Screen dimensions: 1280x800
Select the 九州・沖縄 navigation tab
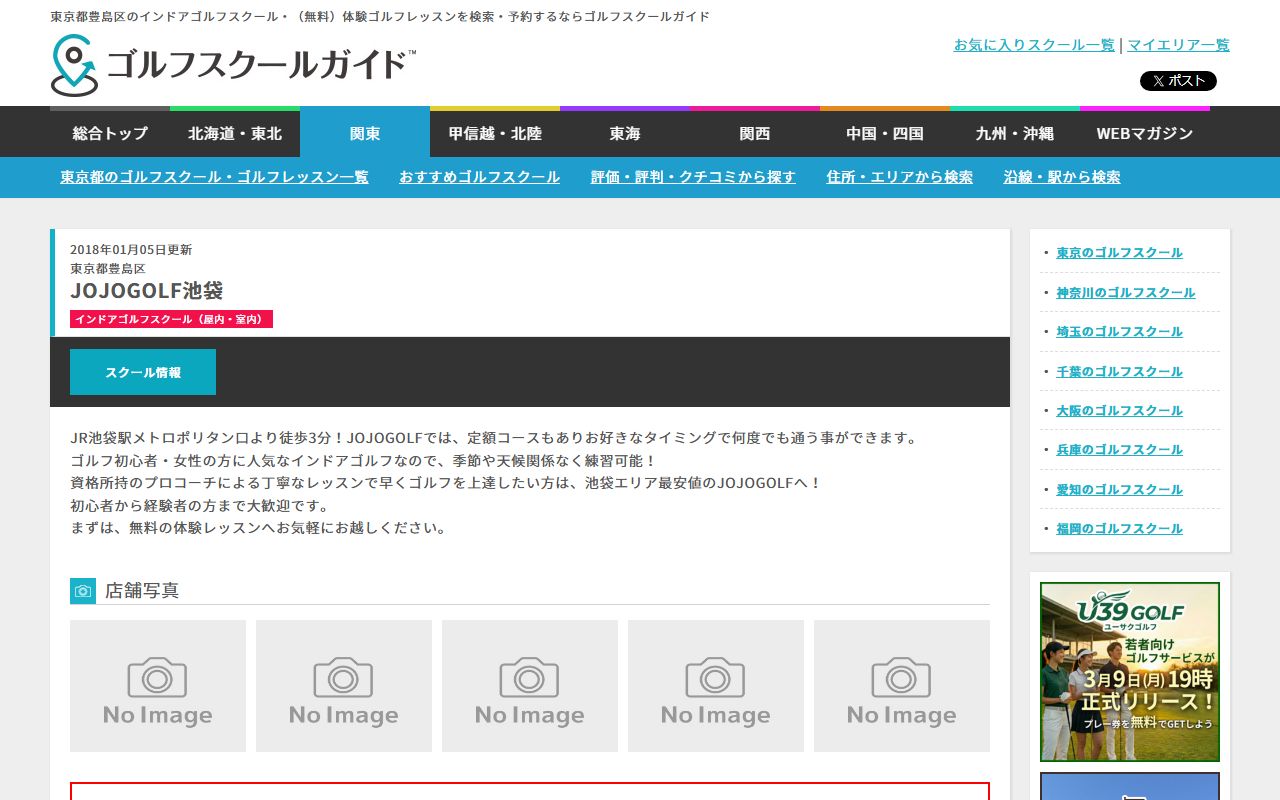pyautogui.click(x=1015, y=133)
